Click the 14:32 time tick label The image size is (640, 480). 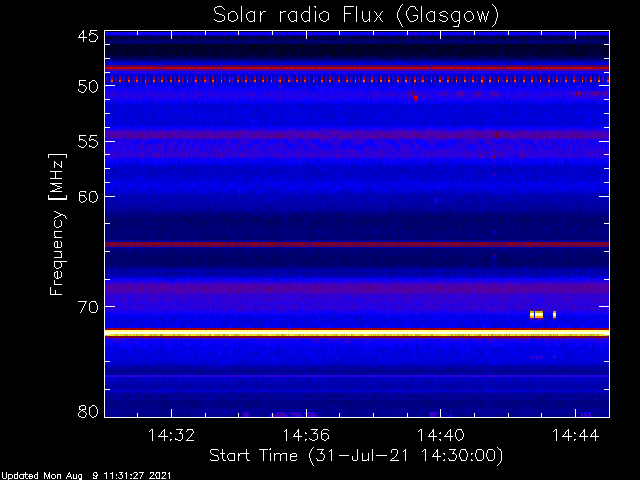click(171, 435)
